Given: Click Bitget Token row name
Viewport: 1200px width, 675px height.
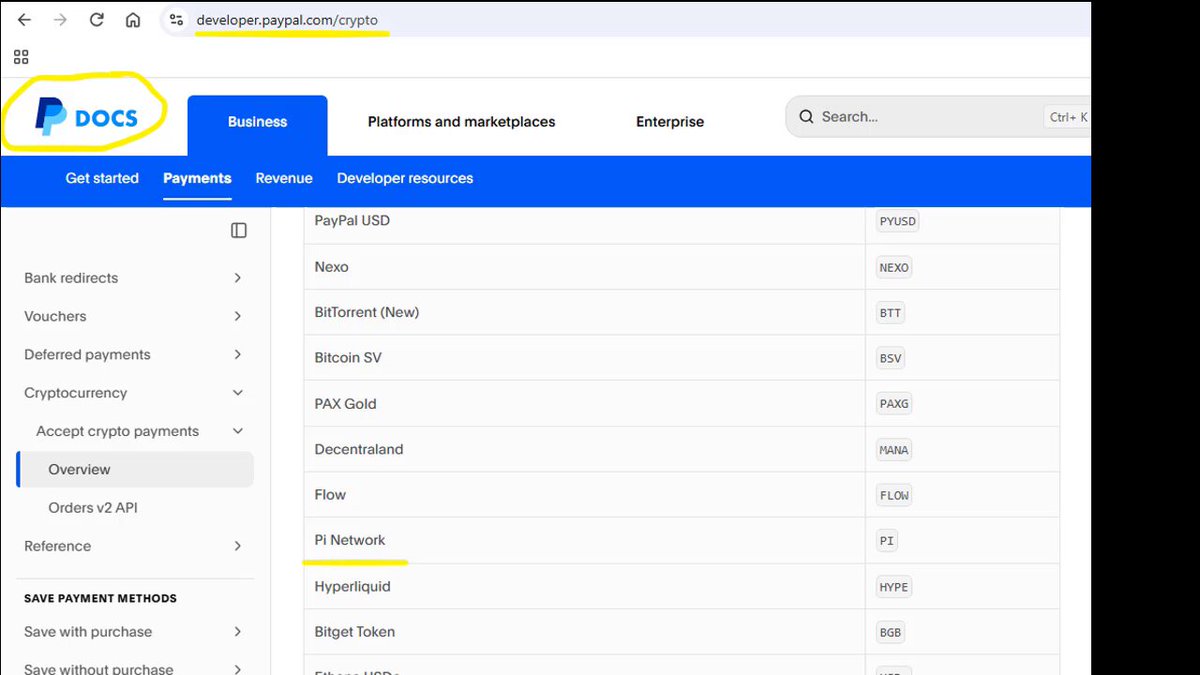Looking at the screenshot, I should pos(355,632).
